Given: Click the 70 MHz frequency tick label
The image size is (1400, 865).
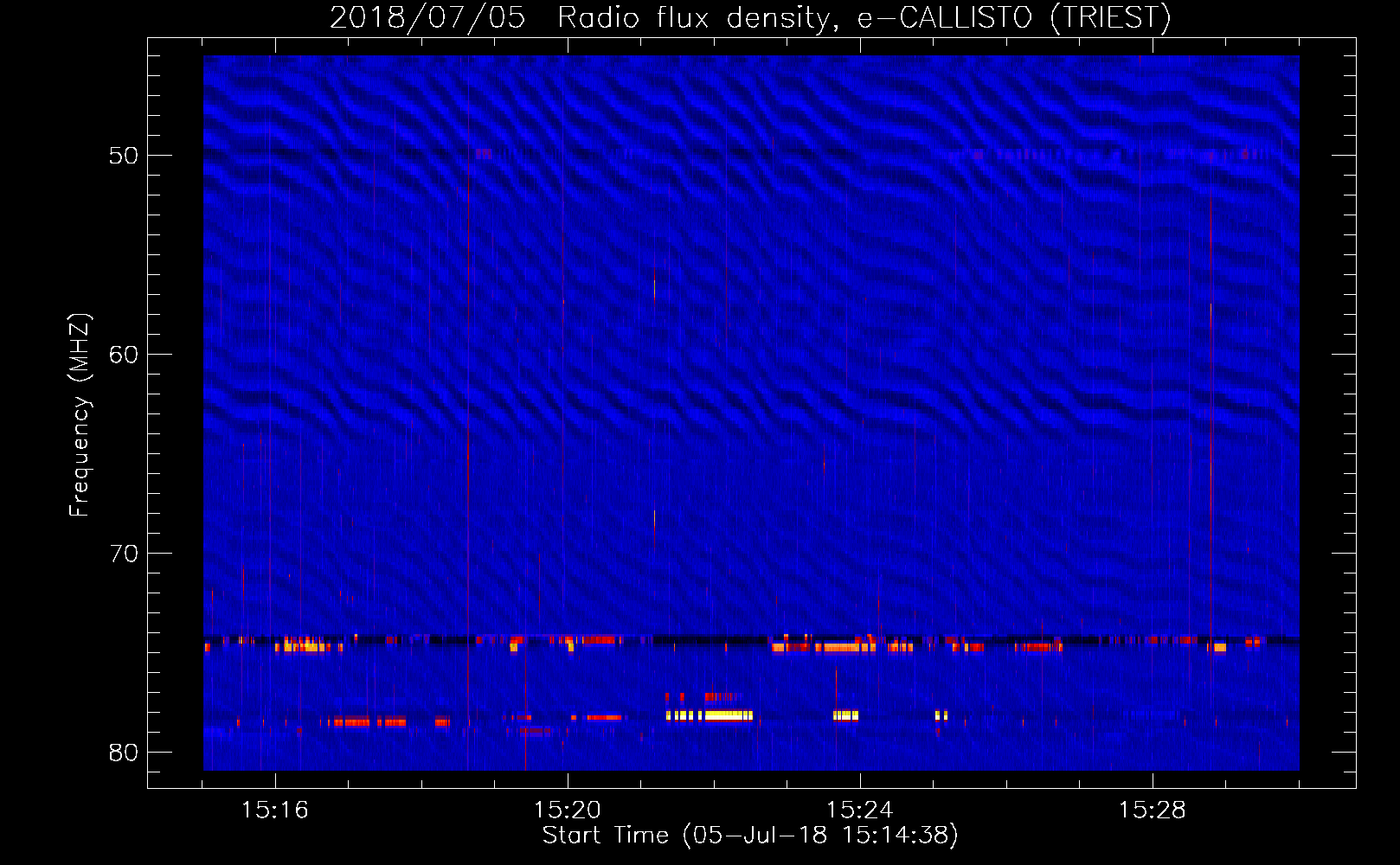Looking at the screenshot, I should click(124, 554).
